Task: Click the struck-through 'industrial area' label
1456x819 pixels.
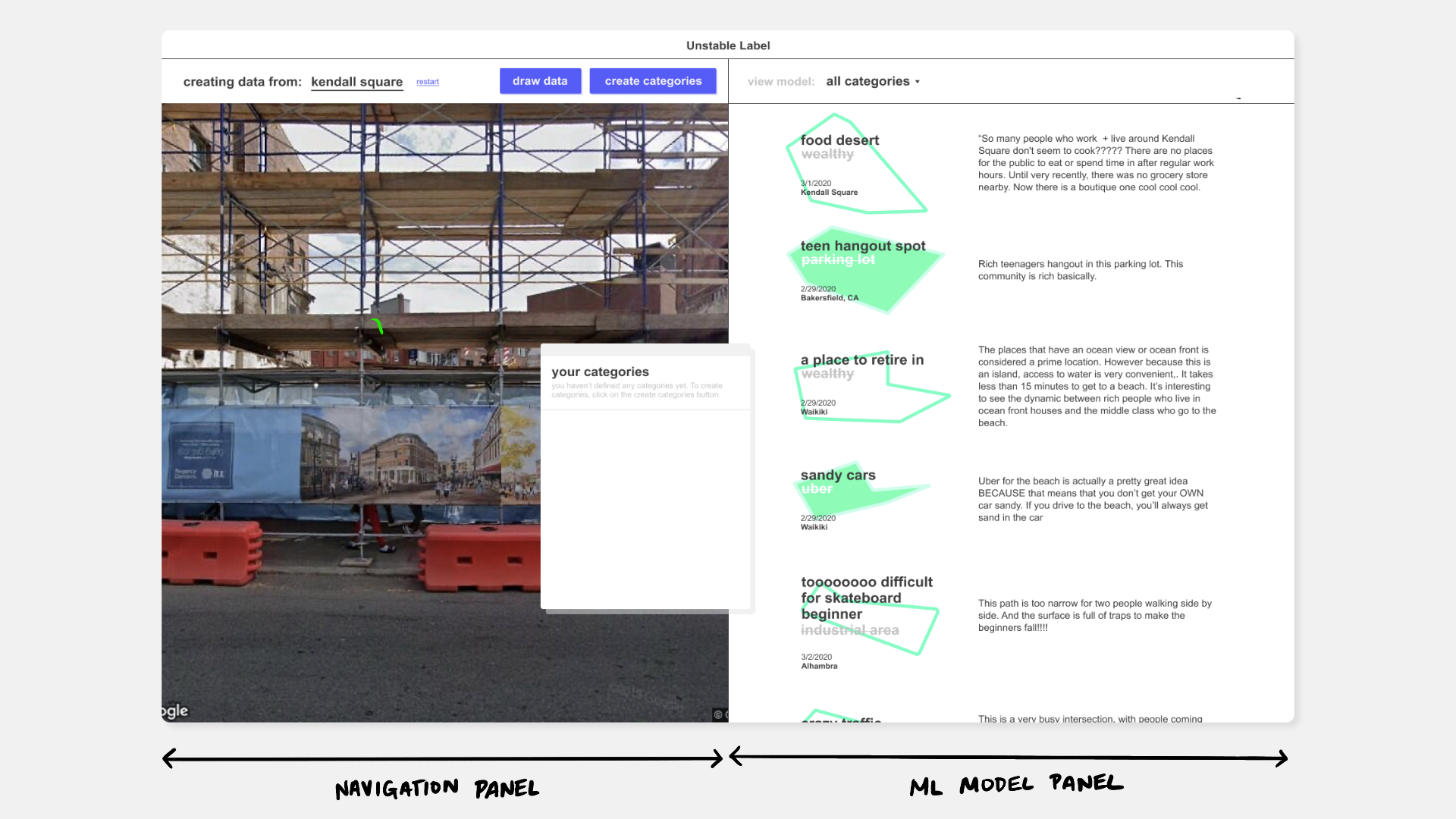Action: pyautogui.click(x=849, y=630)
